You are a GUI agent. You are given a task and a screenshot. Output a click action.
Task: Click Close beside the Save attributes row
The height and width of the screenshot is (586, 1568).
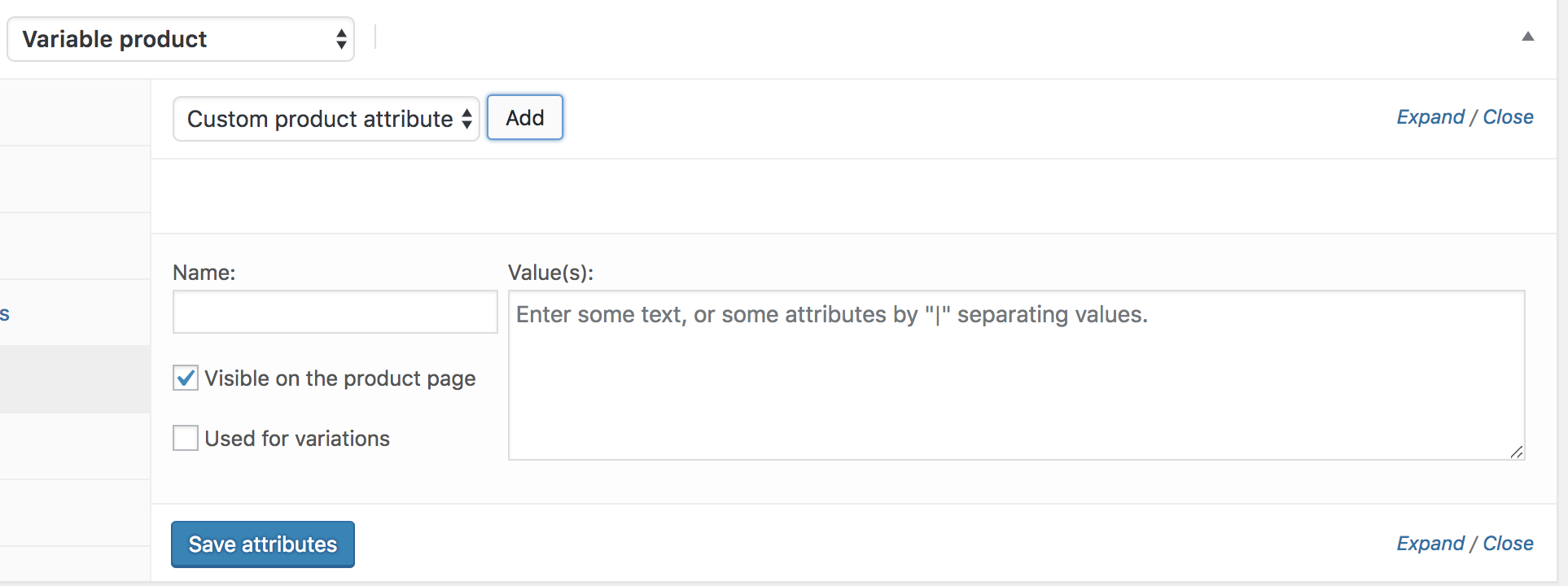pos(1508,543)
